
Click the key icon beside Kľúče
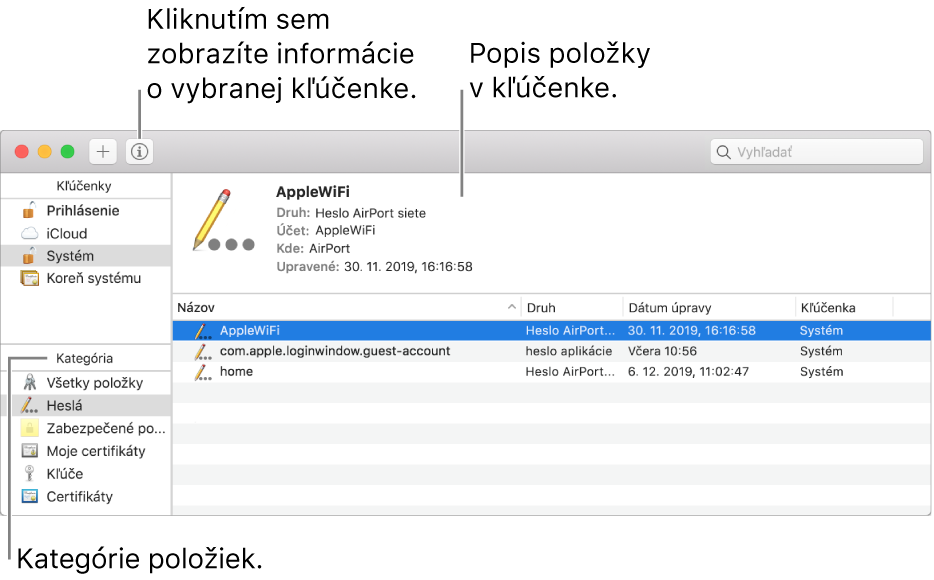pyautogui.click(x=29, y=473)
